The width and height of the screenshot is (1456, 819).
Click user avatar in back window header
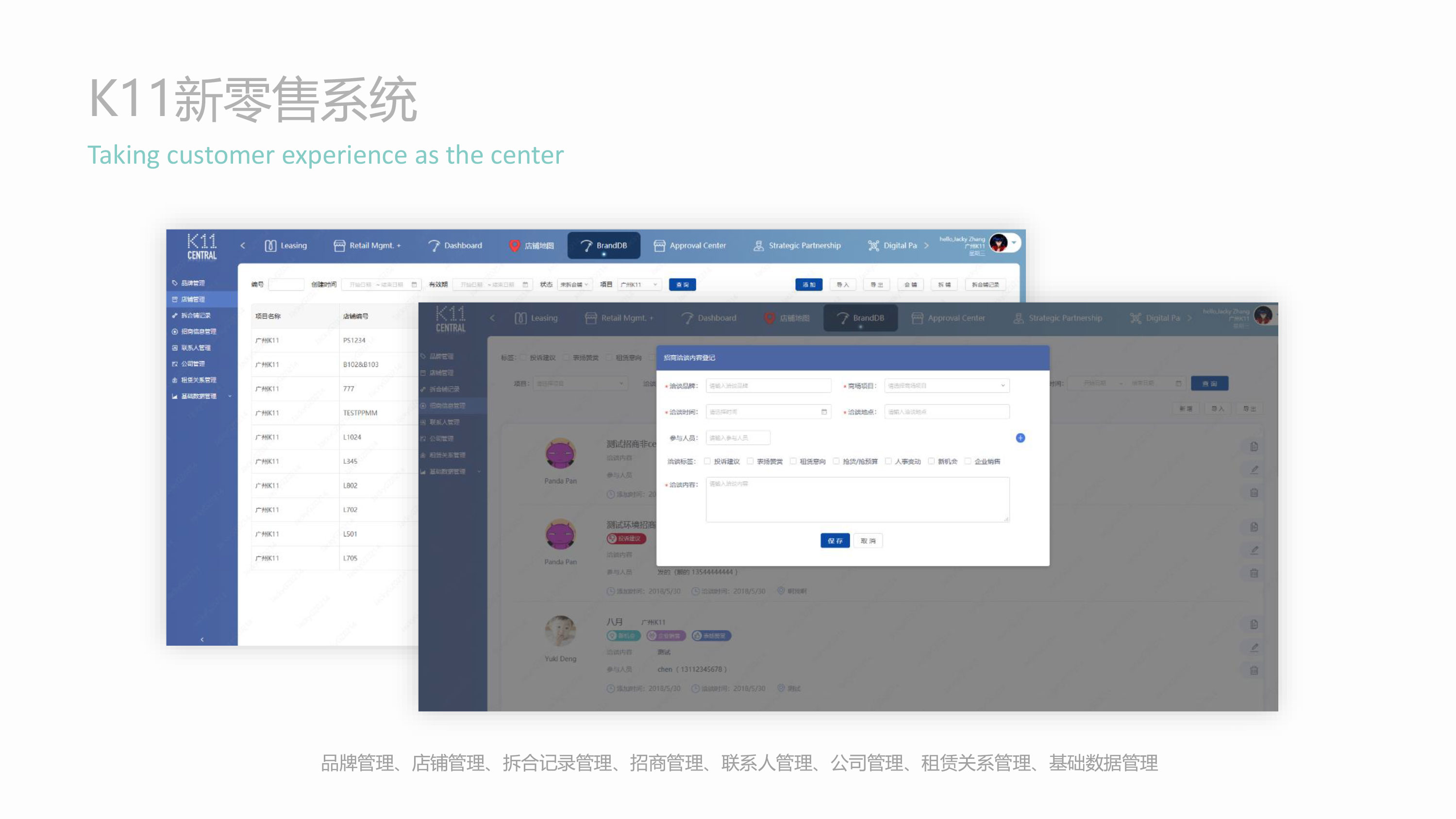[999, 243]
